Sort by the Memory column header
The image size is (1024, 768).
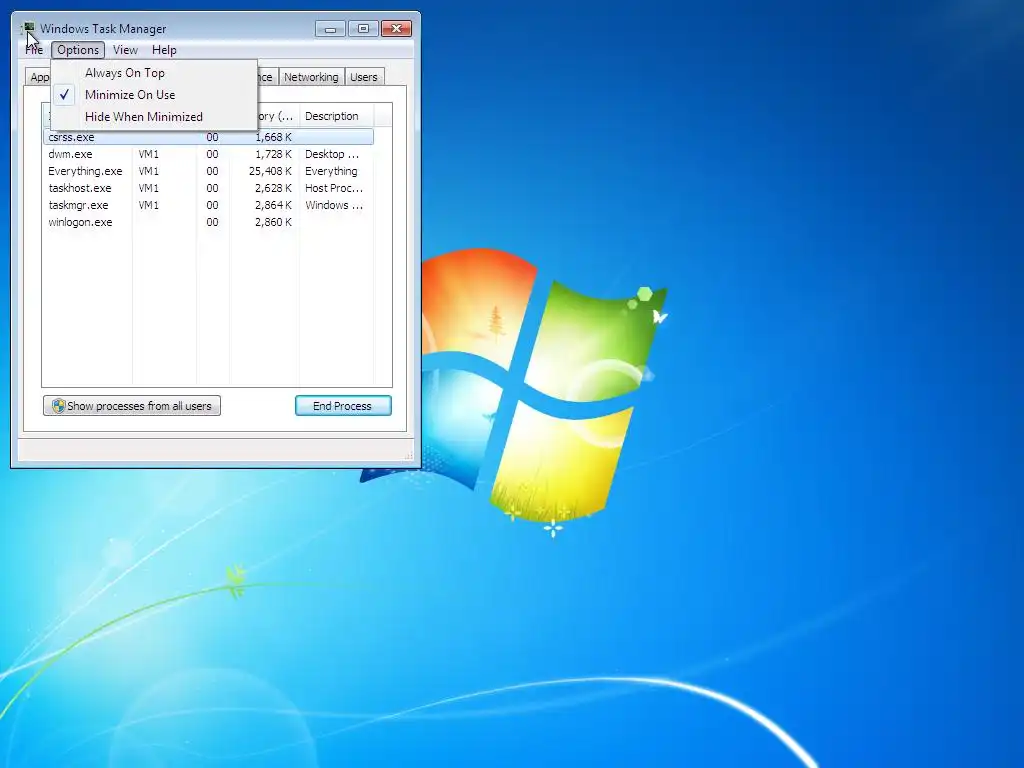[278, 116]
